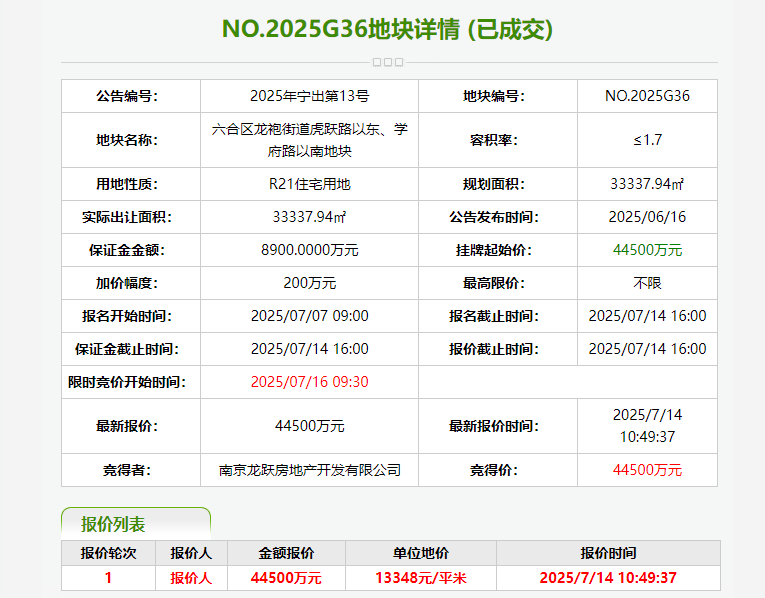Screen dimensions: 765x598
Task: Click the 用地性质 label
Action: point(127,184)
